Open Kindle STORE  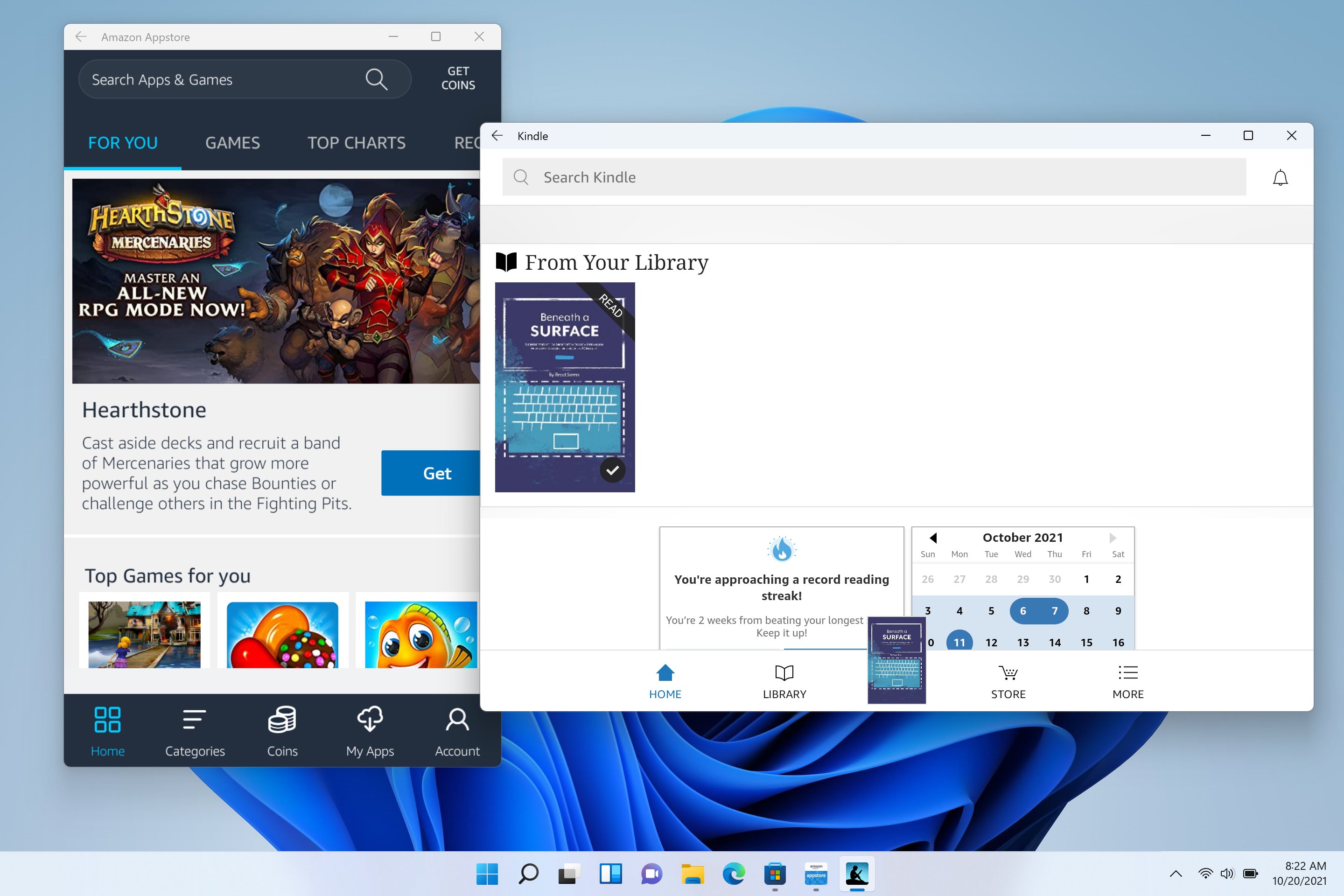(x=1008, y=681)
